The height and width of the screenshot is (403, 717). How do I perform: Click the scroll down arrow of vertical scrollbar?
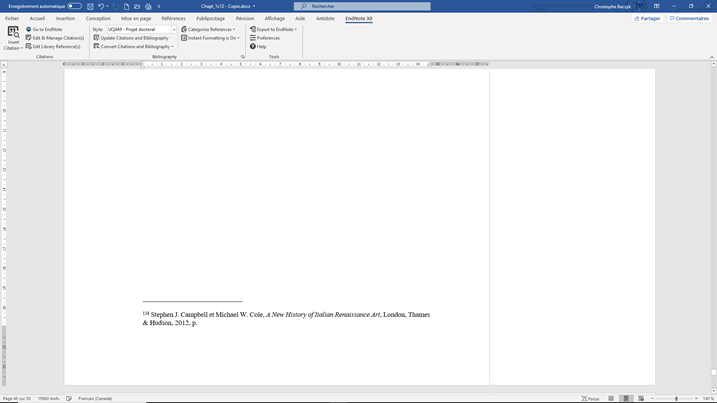coord(713,391)
